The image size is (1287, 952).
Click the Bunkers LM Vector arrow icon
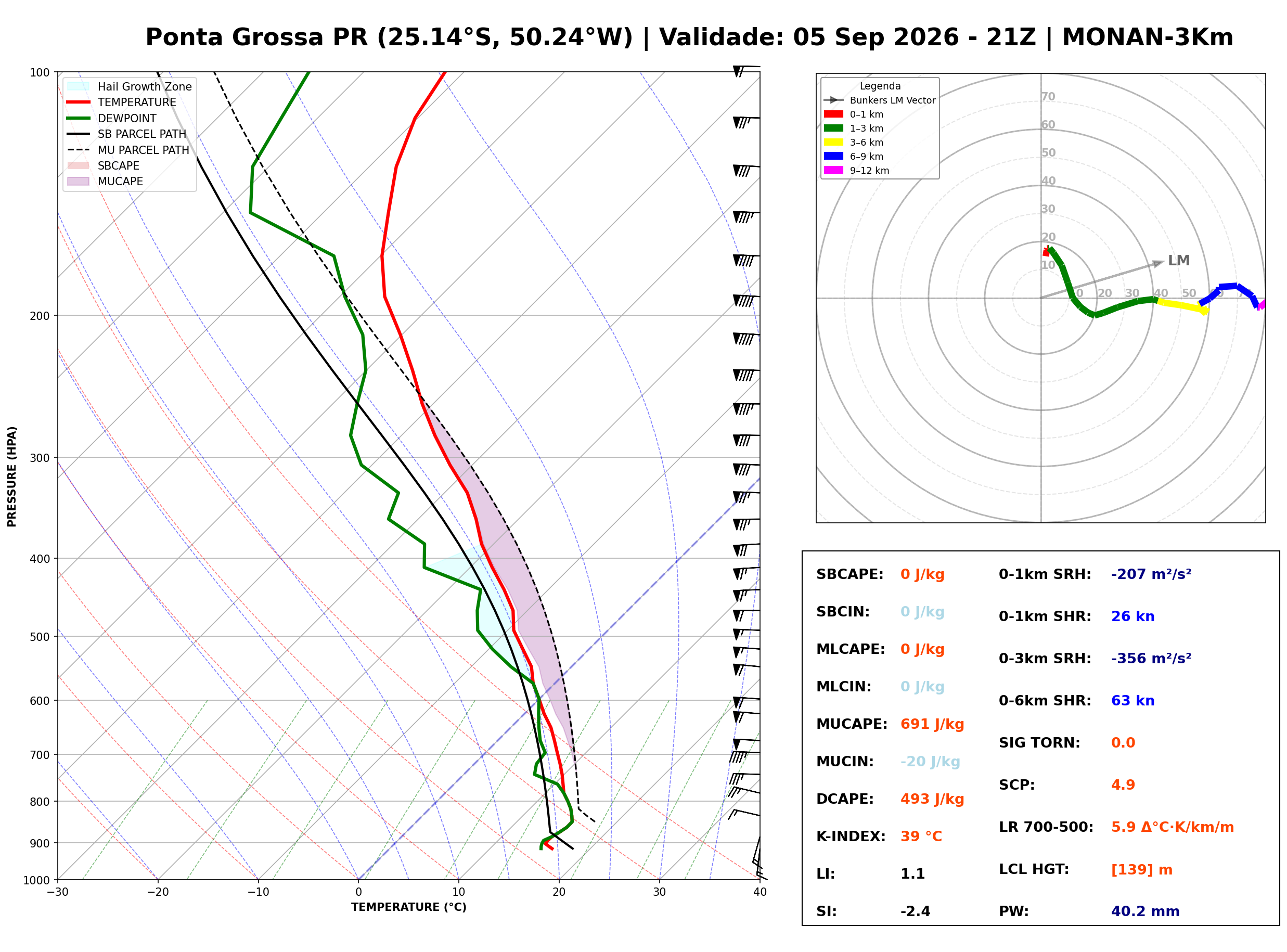tap(833, 100)
